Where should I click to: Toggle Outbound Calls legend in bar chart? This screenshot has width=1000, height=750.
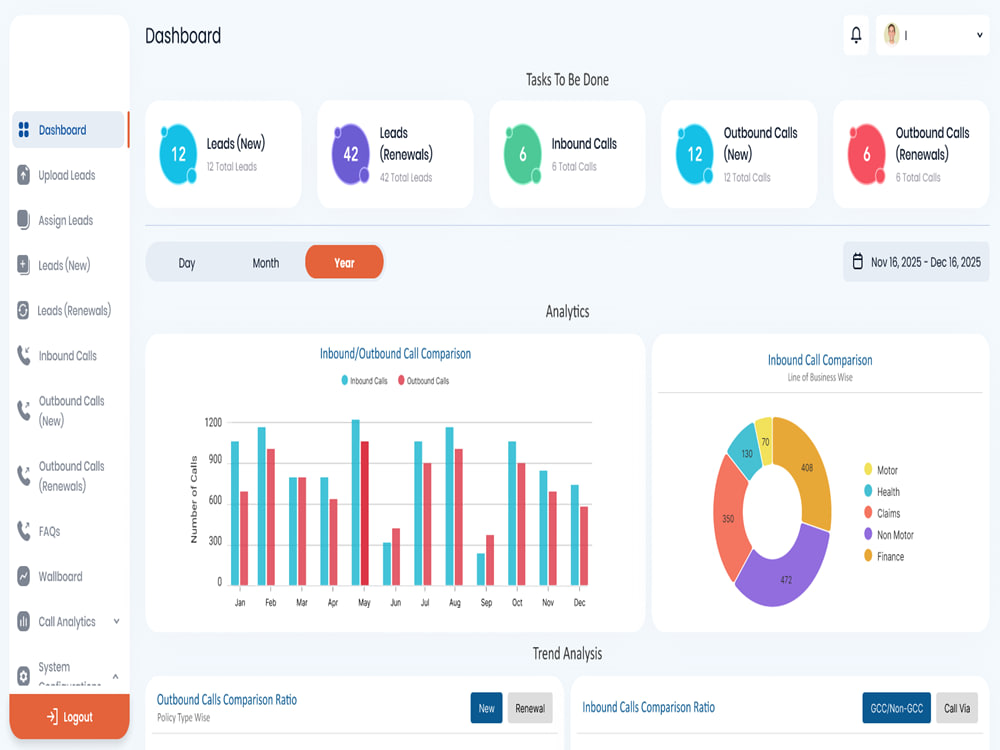(x=423, y=381)
